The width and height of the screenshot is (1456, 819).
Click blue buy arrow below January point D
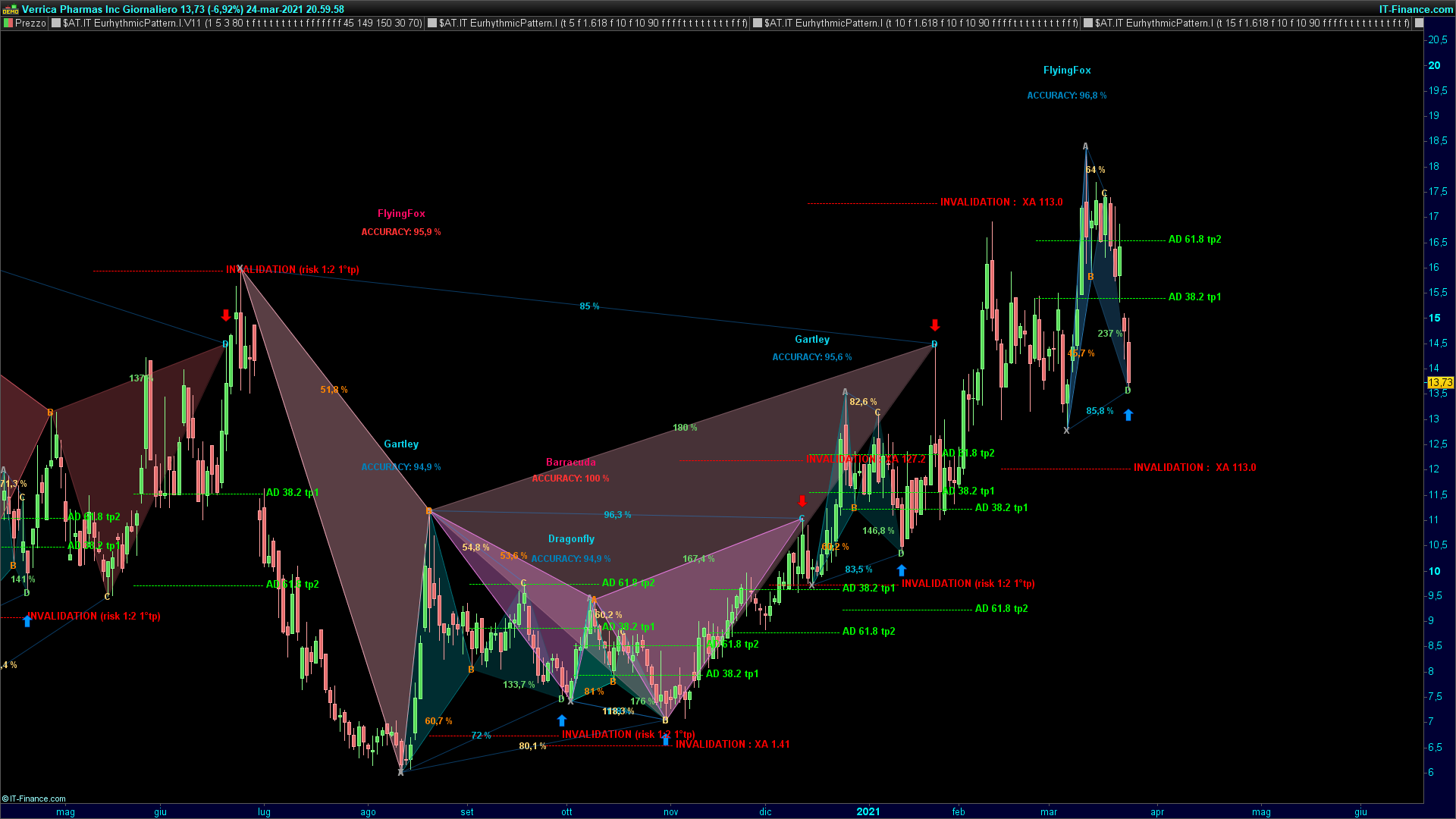point(902,570)
